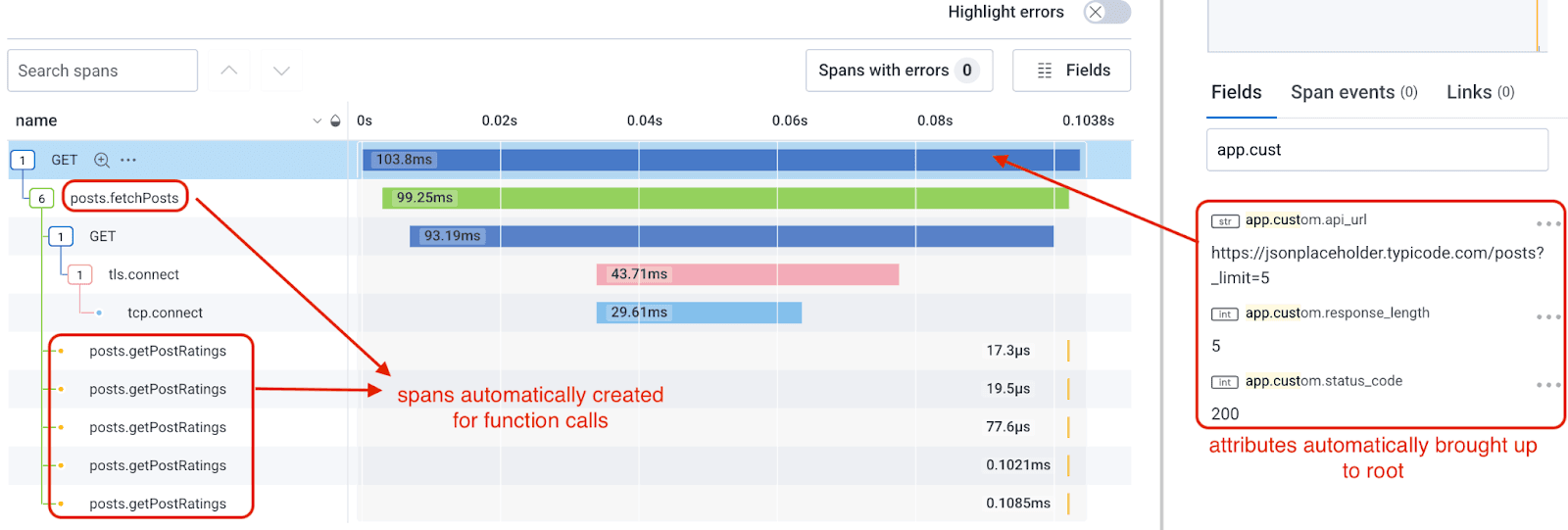Screen dimensions: 1568x530
Task: Click the Spans with errors button
Action: [x=899, y=71]
